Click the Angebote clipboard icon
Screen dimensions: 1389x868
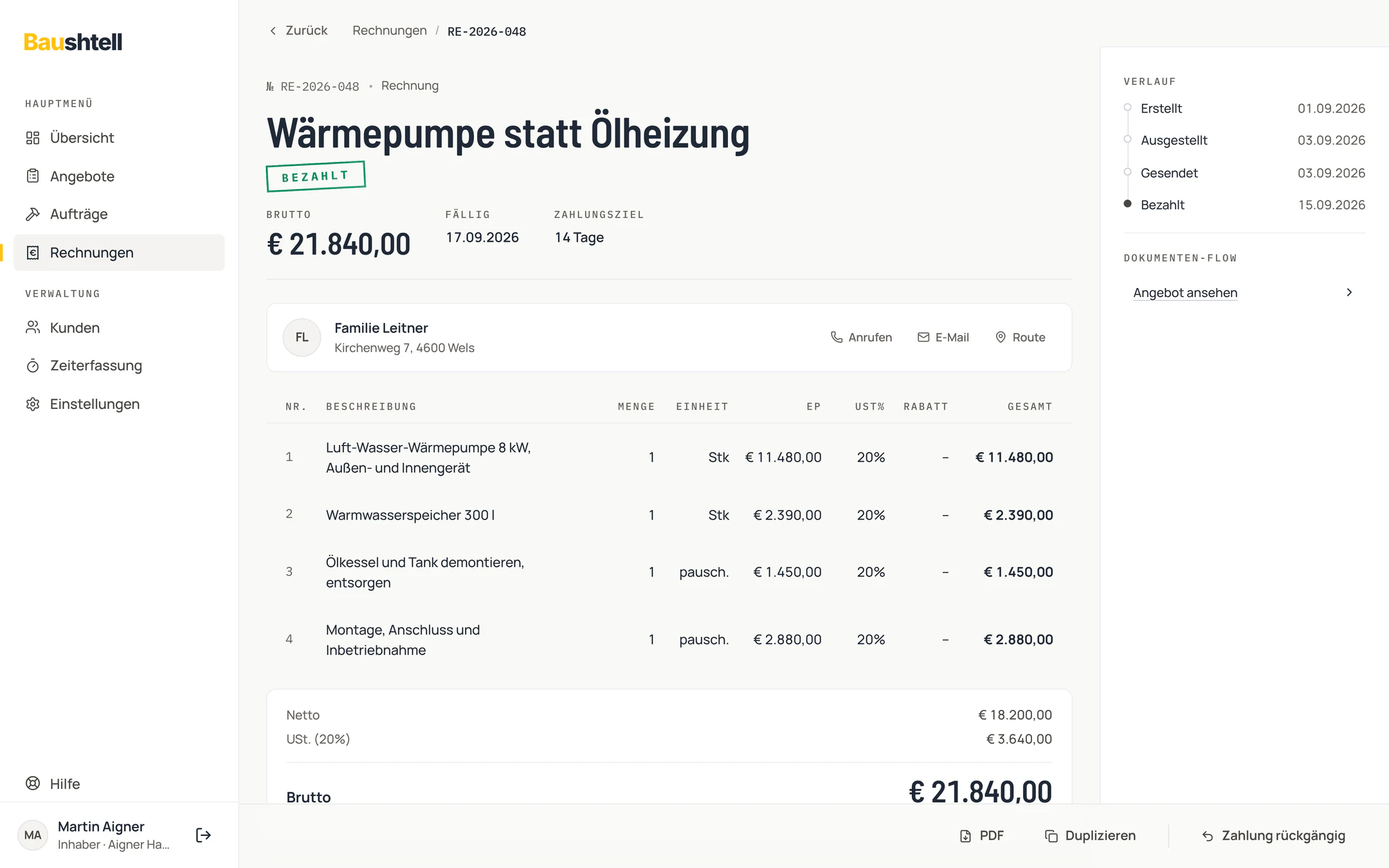[x=33, y=176]
